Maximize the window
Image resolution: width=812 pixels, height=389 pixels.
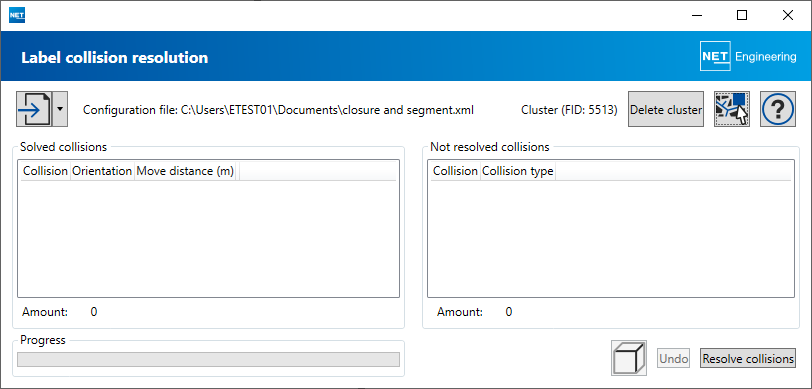[x=742, y=16]
